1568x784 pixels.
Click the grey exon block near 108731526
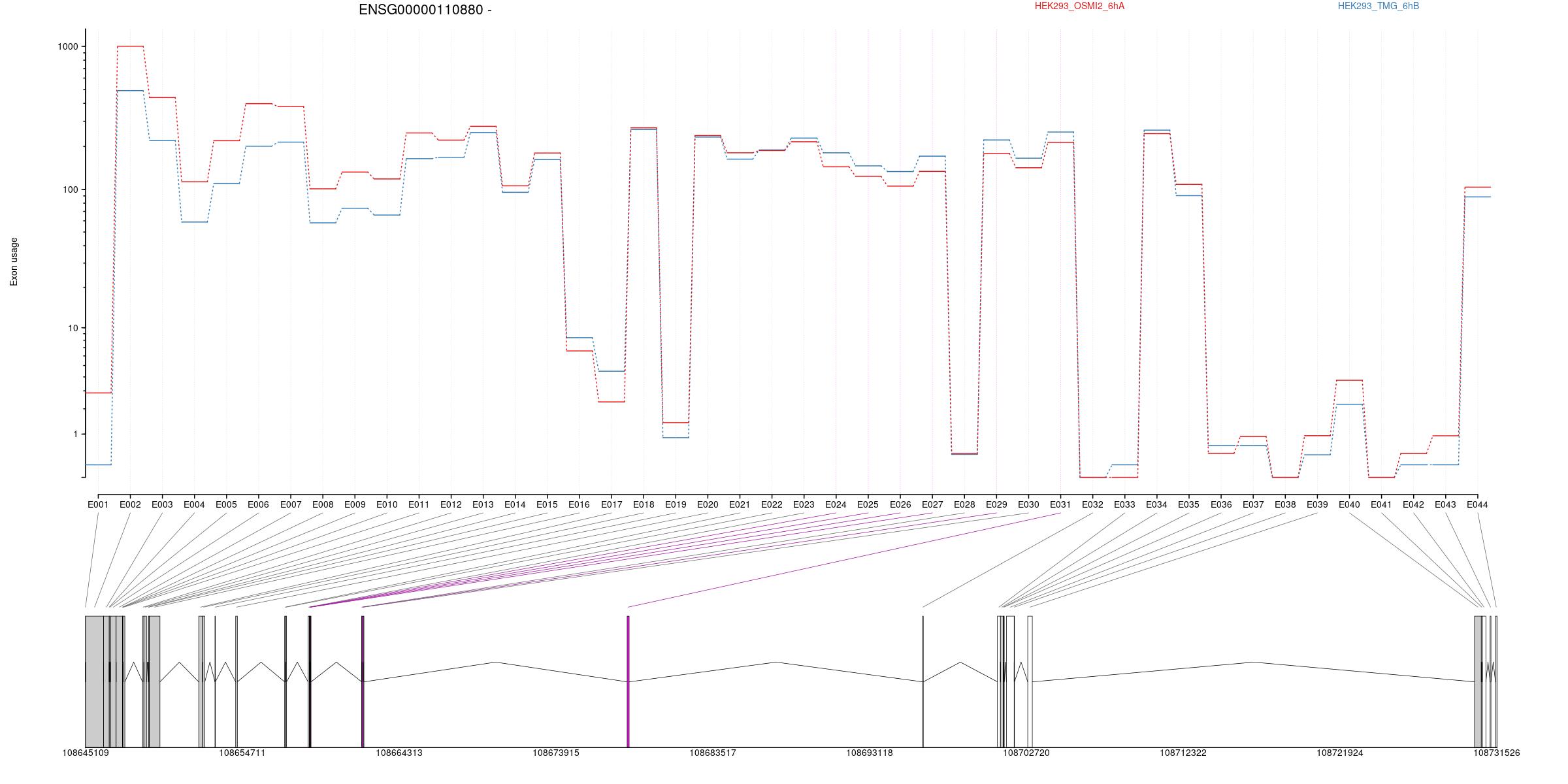[1478, 681]
